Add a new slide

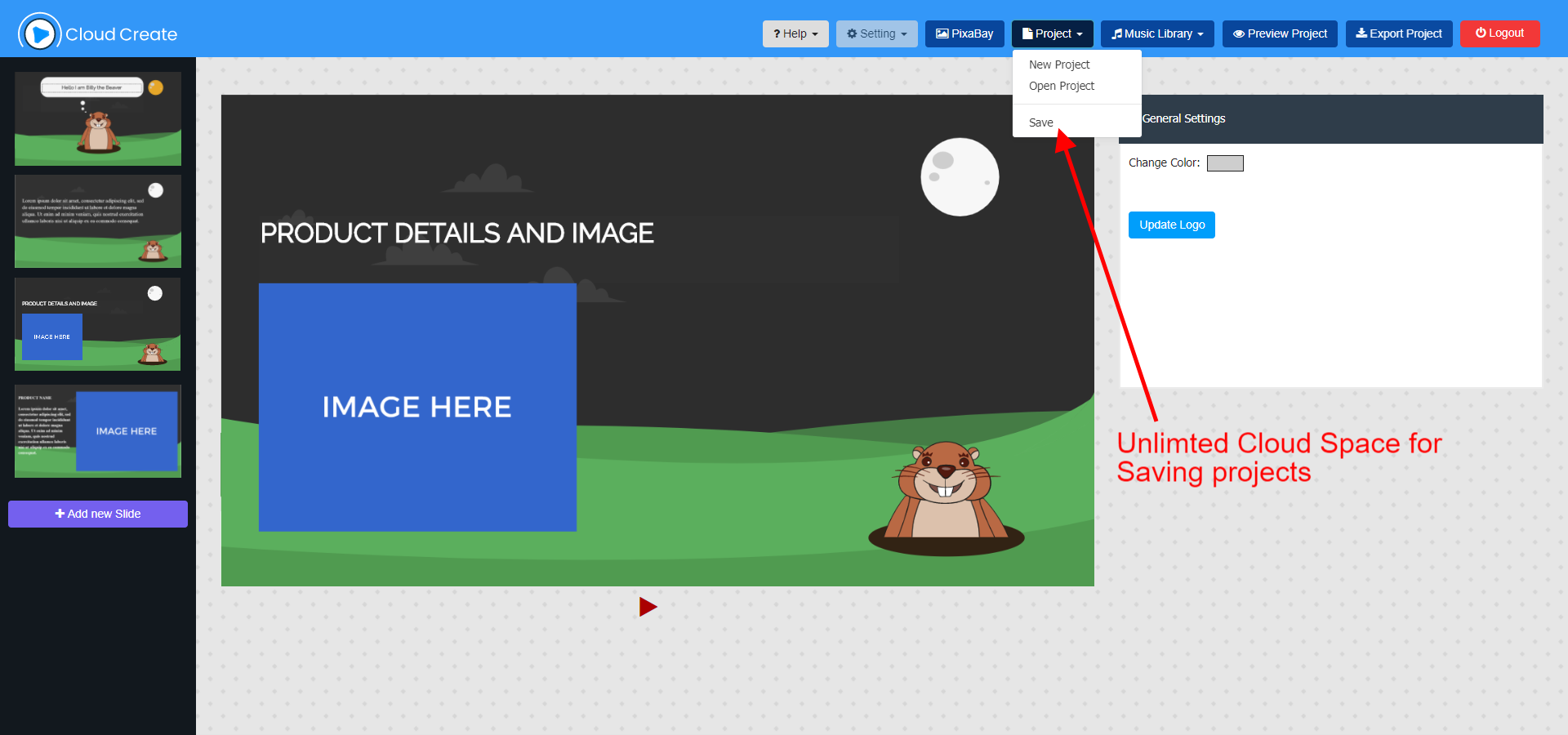[x=98, y=514]
